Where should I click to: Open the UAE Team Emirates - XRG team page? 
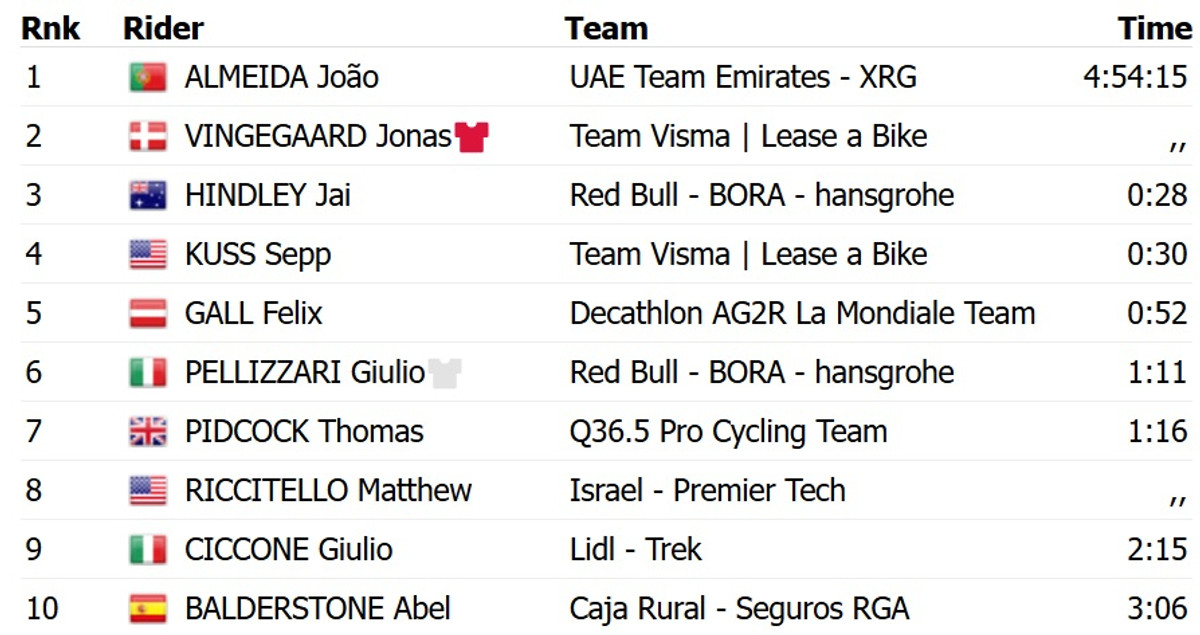click(743, 78)
